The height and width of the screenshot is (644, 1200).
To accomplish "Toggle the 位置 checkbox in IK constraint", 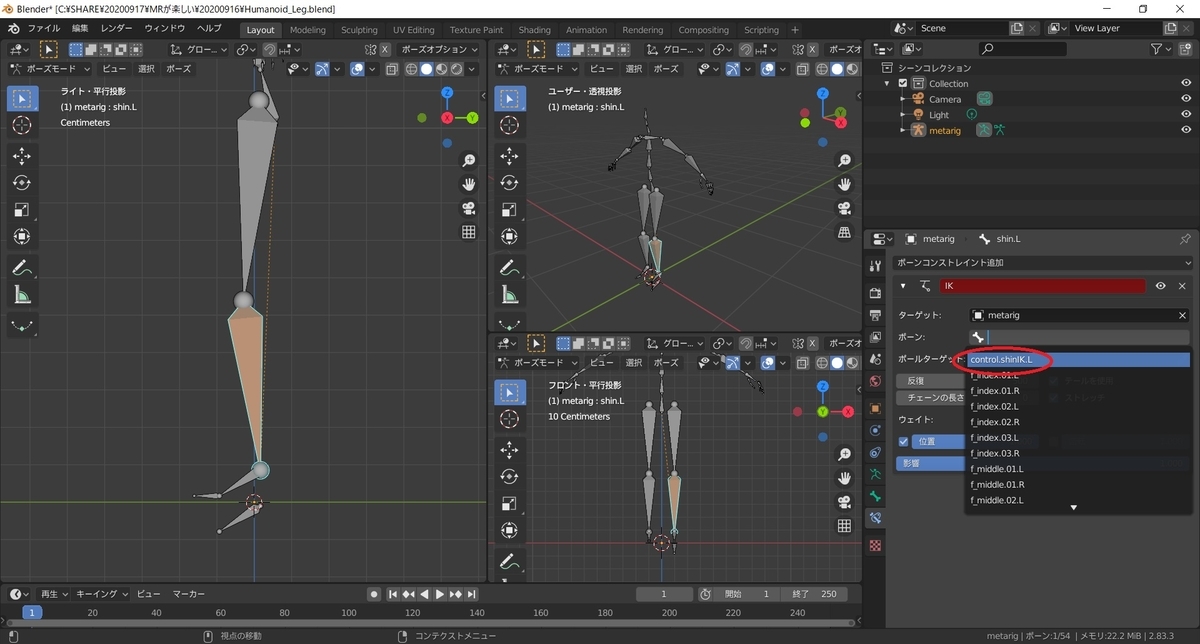I will click(x=903, y=442).
